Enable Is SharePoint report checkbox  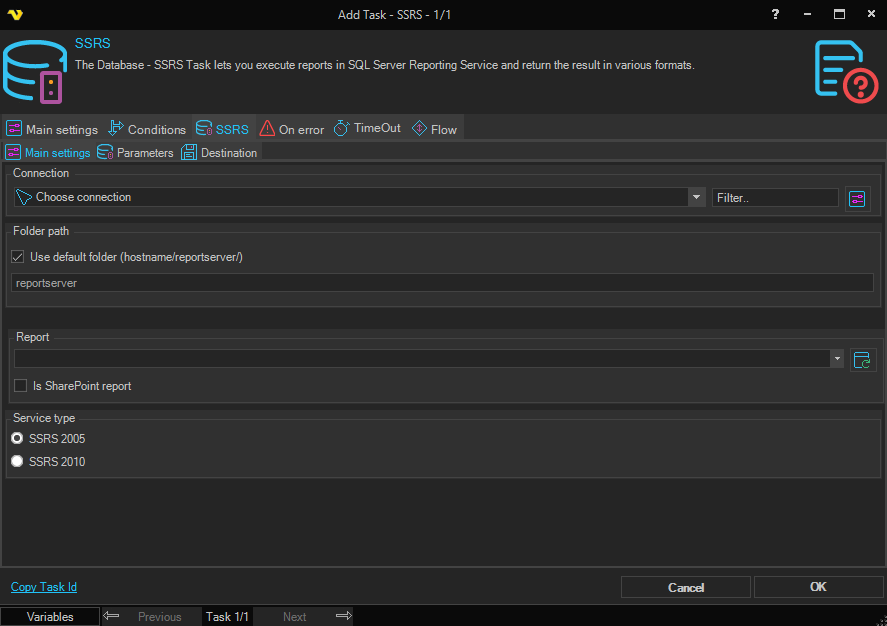click(x=21, y=386)
